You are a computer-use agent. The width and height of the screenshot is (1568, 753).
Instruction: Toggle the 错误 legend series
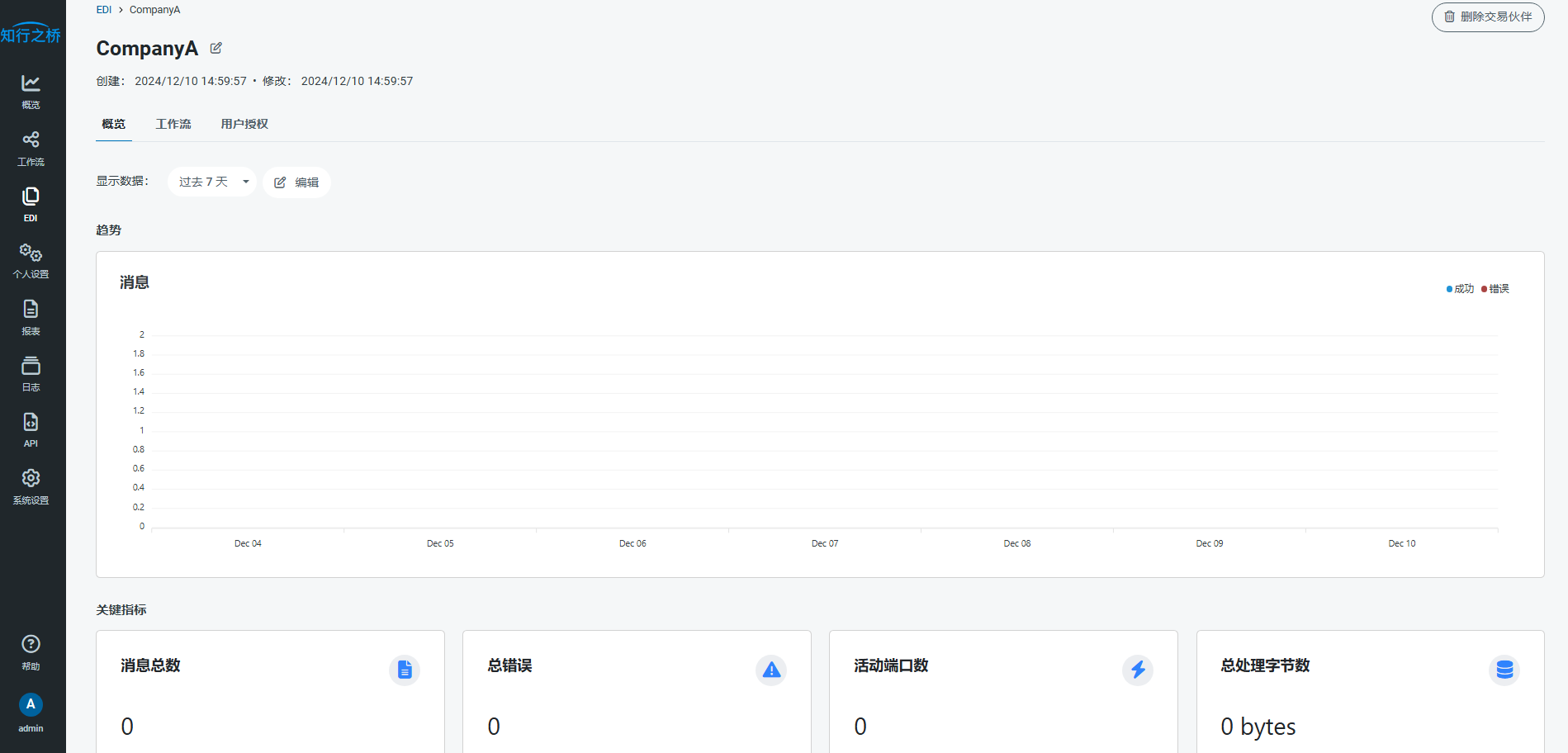1495,289
